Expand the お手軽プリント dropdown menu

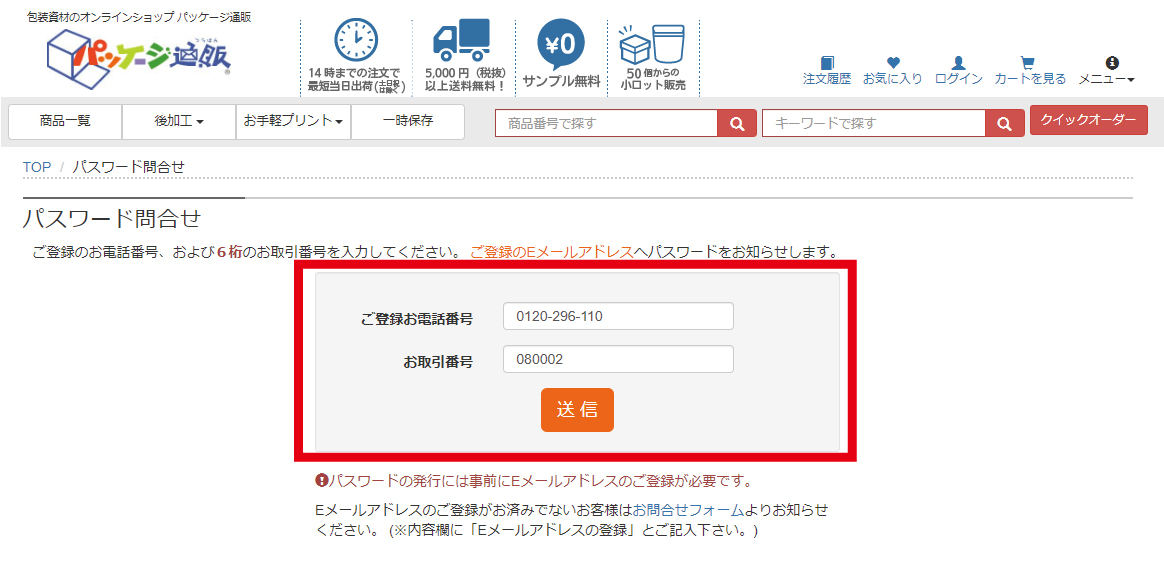pyautogui.click(x=293, y=121)
